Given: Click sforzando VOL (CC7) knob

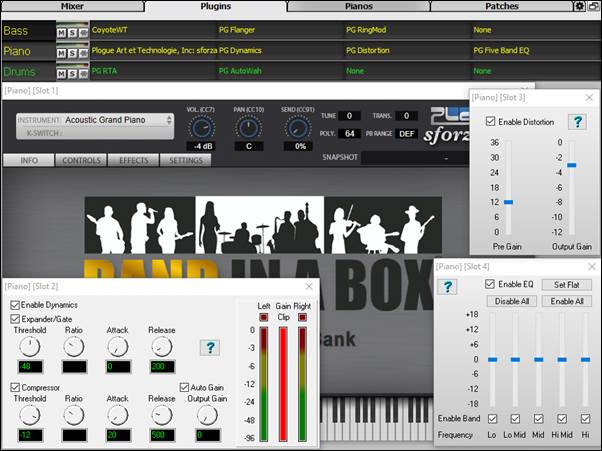Looking at the screenshot, I should point(202,127).
